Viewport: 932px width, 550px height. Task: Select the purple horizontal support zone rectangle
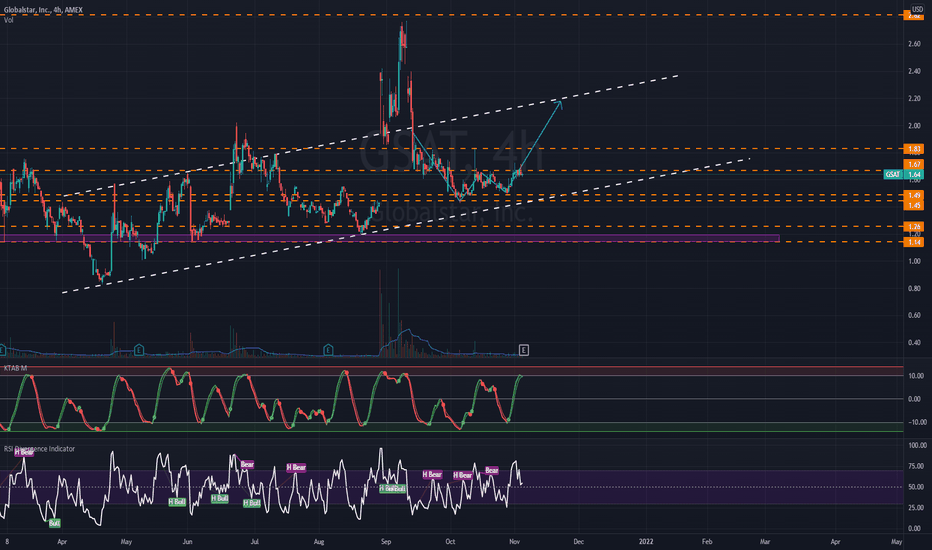389,238
